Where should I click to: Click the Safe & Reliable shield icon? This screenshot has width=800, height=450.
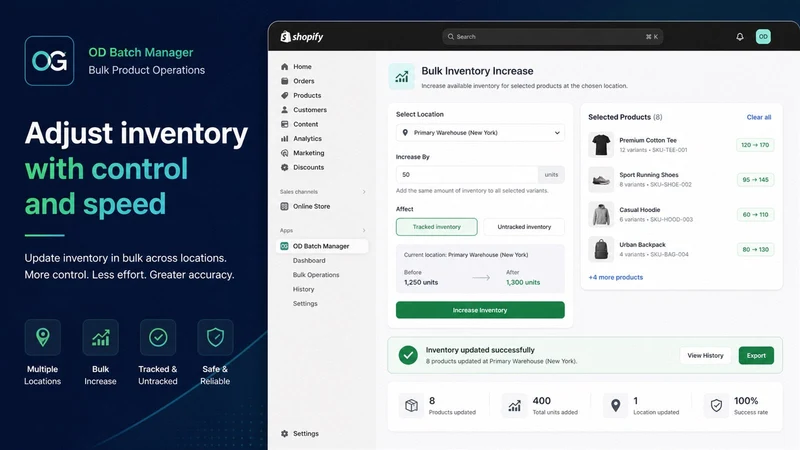(215, 337)
